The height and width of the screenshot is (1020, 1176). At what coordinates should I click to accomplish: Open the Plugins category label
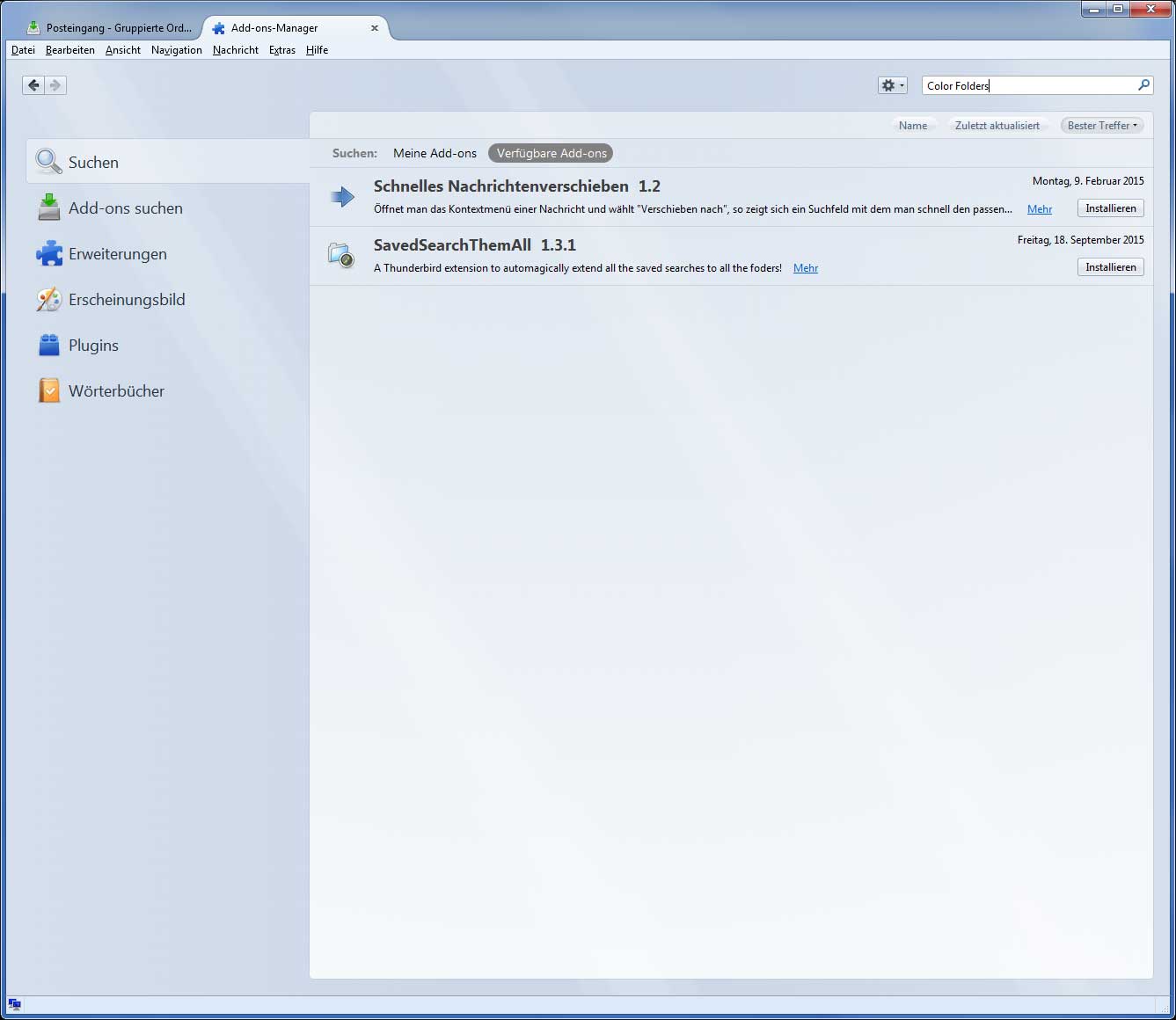[93, 346]
